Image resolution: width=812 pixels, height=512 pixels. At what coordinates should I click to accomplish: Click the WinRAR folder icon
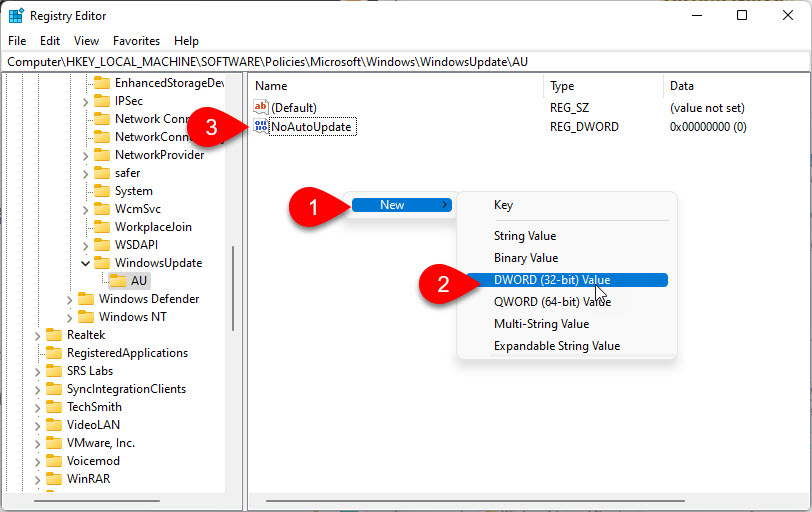54,479
